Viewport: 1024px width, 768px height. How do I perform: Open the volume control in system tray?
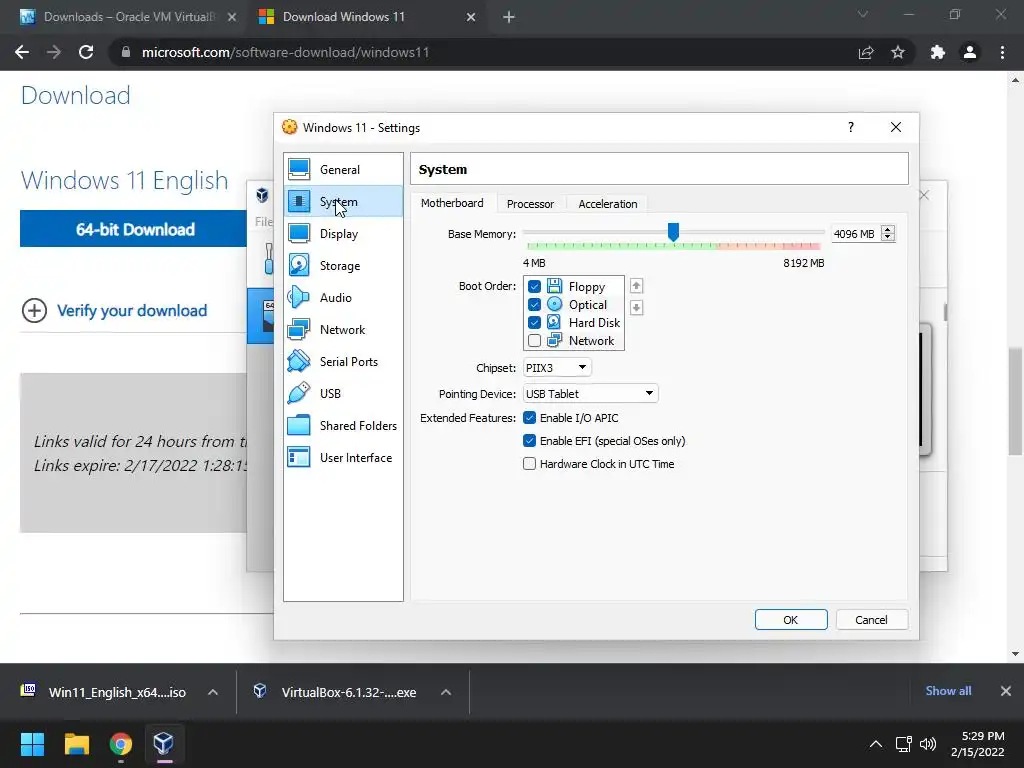pyautogui.click(x=927, y=744)
